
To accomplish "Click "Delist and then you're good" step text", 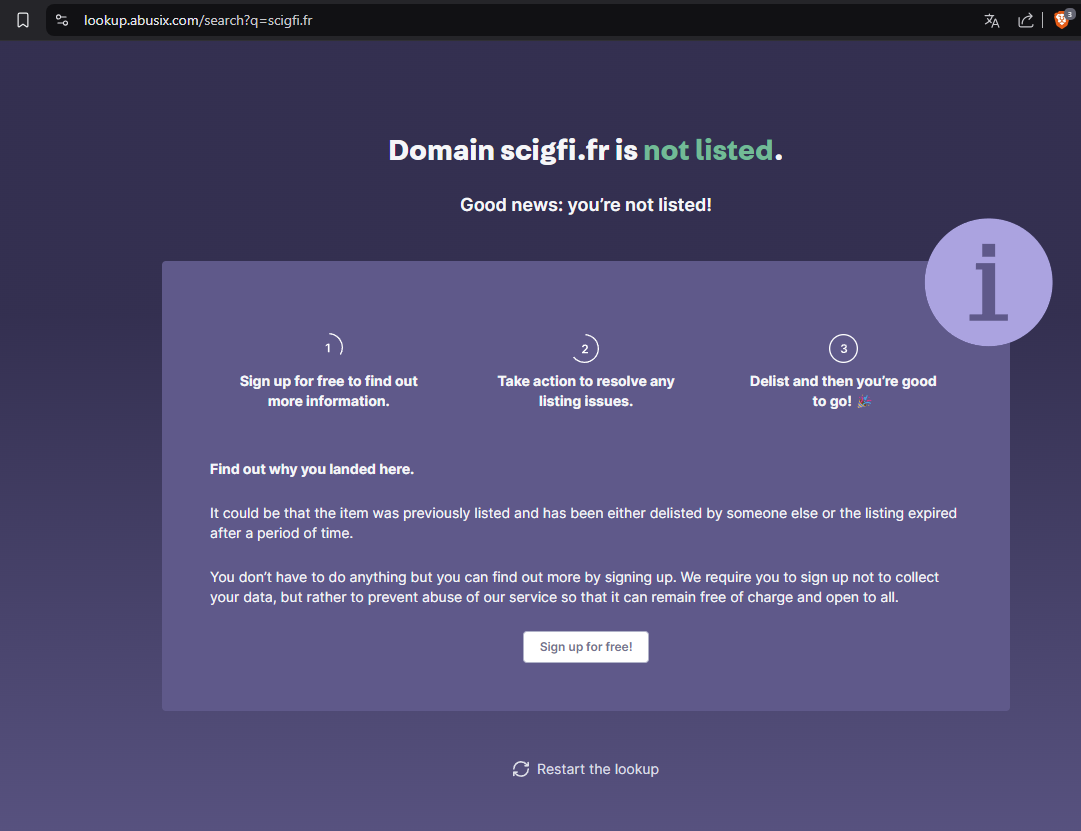I will click(843, 381).
